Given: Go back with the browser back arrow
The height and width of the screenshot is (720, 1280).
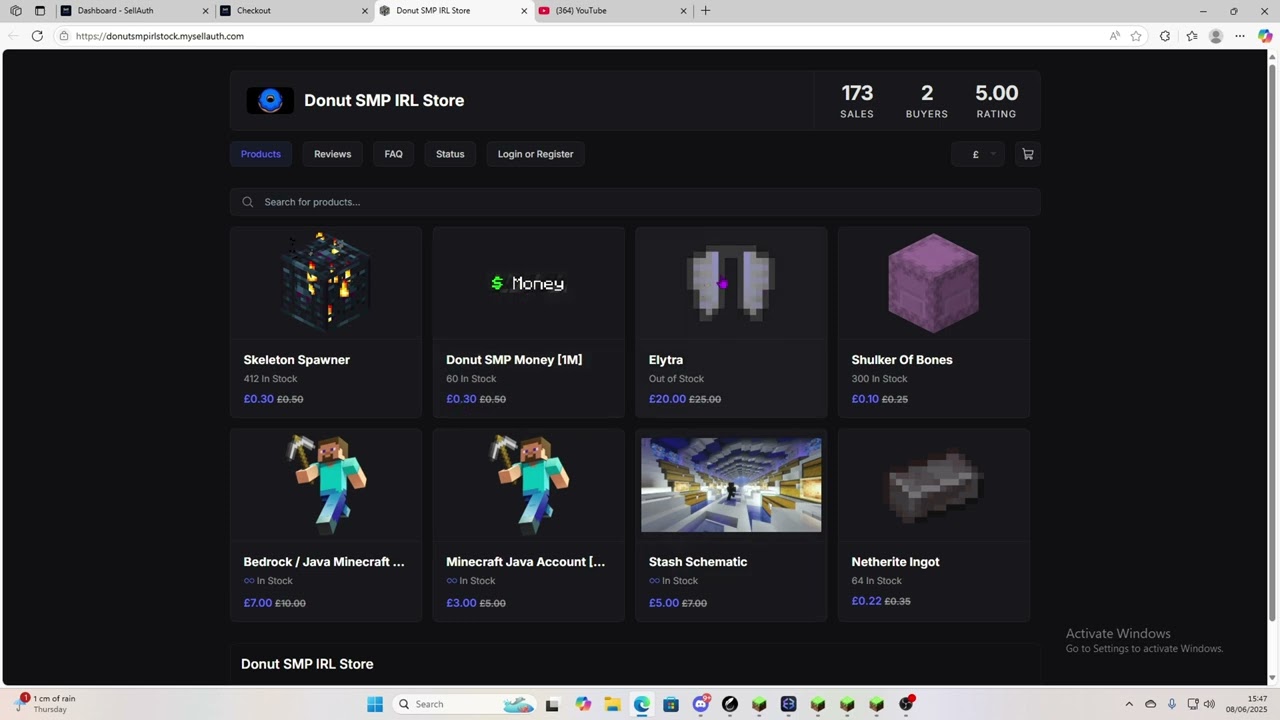Looking at the screenshot, I should pos(13,36).
